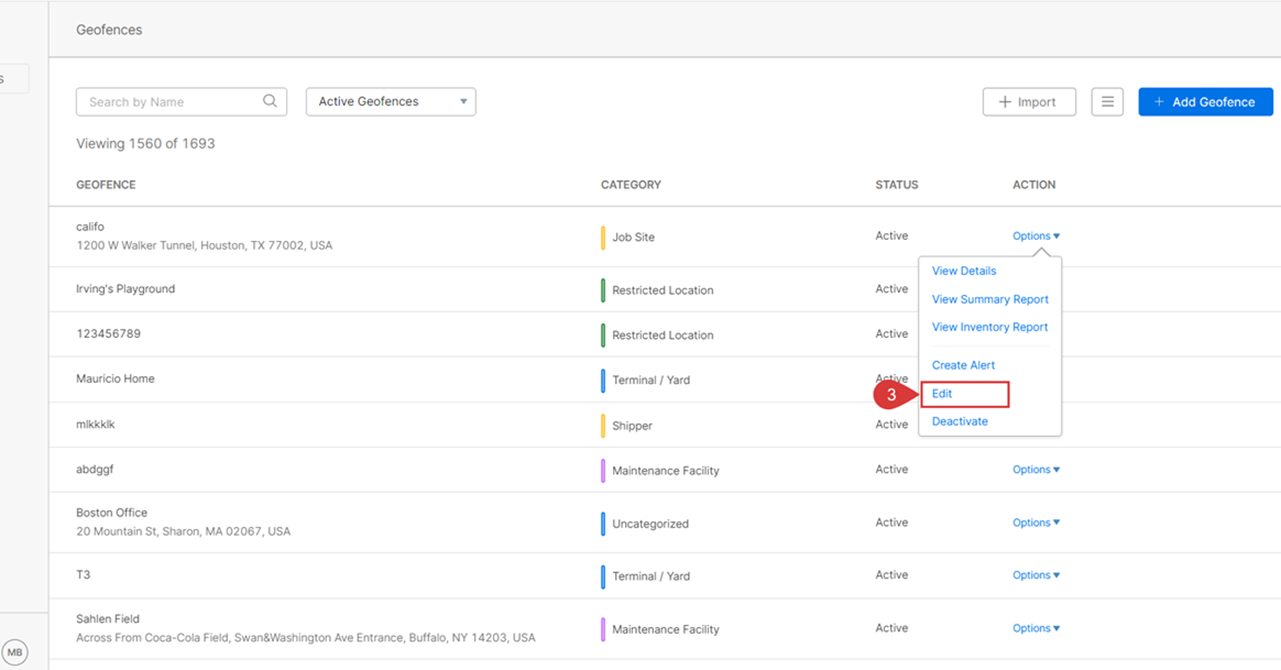This screenshot has height=670, width=1281.
Task: Open Options for Sahlen Field
Action: click(1036, 628)
